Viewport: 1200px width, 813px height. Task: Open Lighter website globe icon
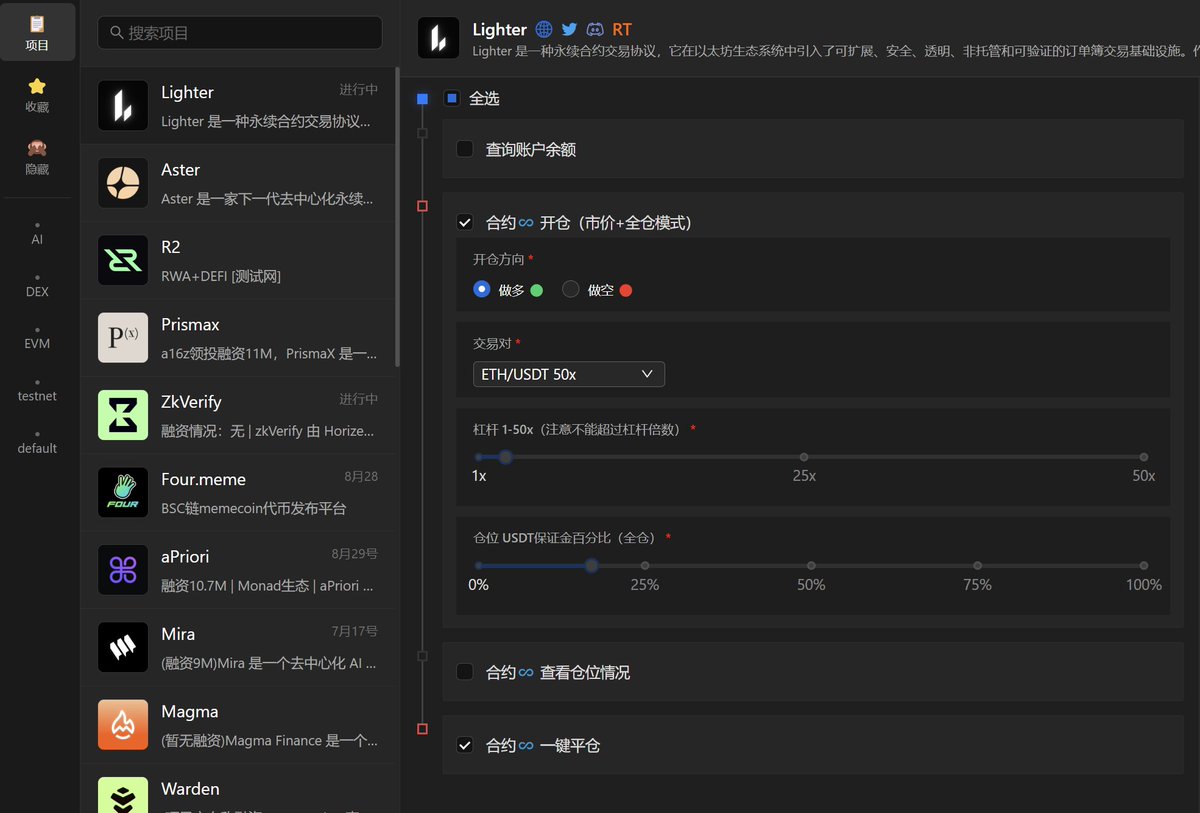pyautogui.click(x=544, y=30)
